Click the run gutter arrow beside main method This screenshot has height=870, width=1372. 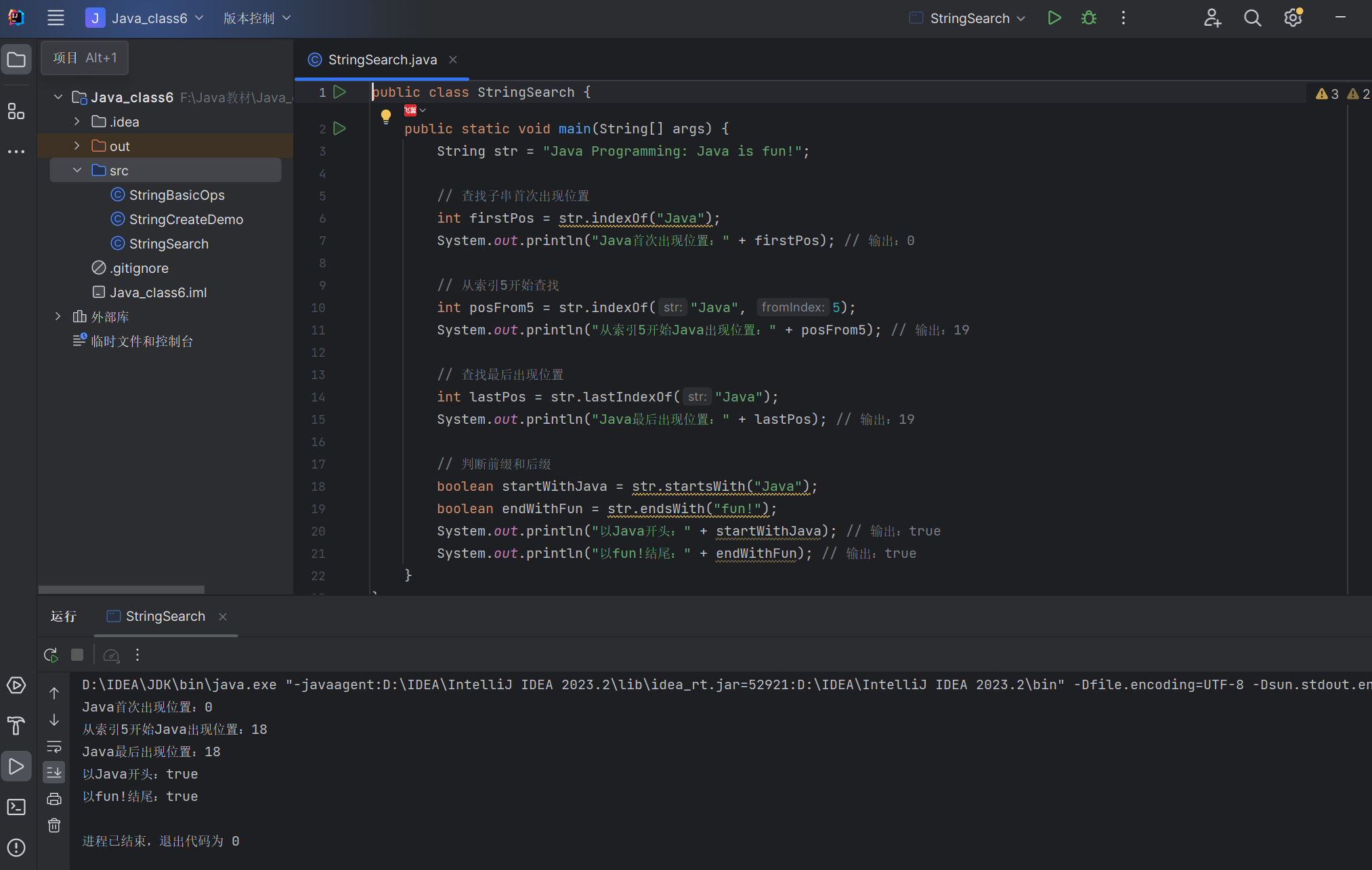tap(340, 129)
